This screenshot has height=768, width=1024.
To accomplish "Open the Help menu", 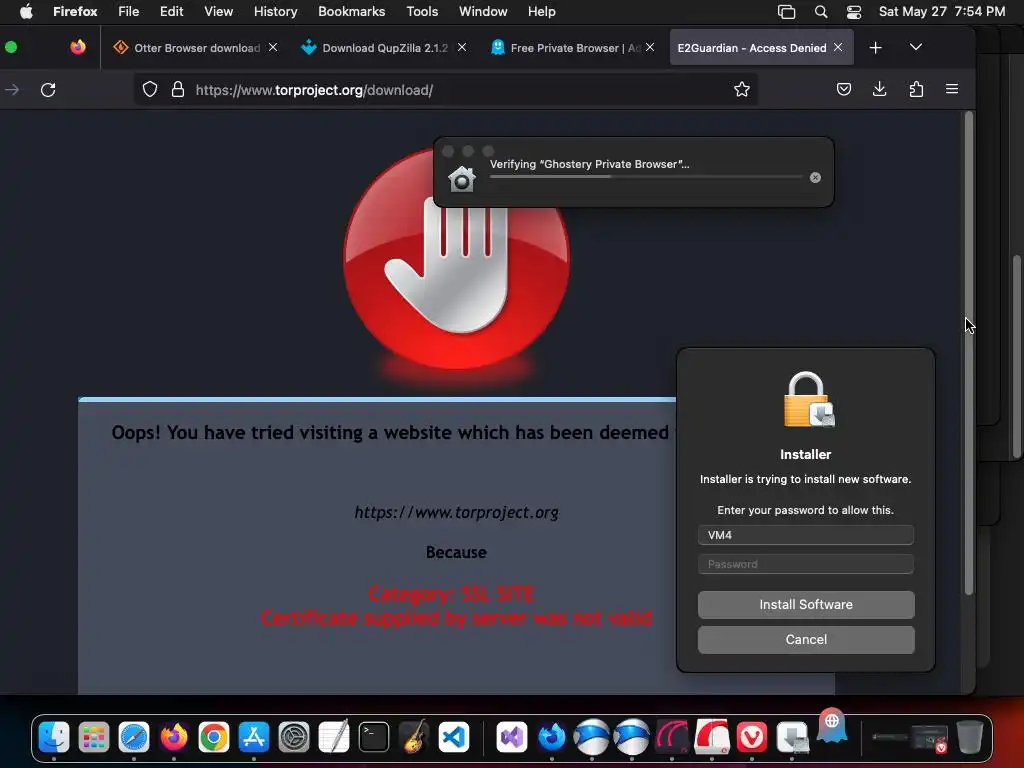I will 541,12.
